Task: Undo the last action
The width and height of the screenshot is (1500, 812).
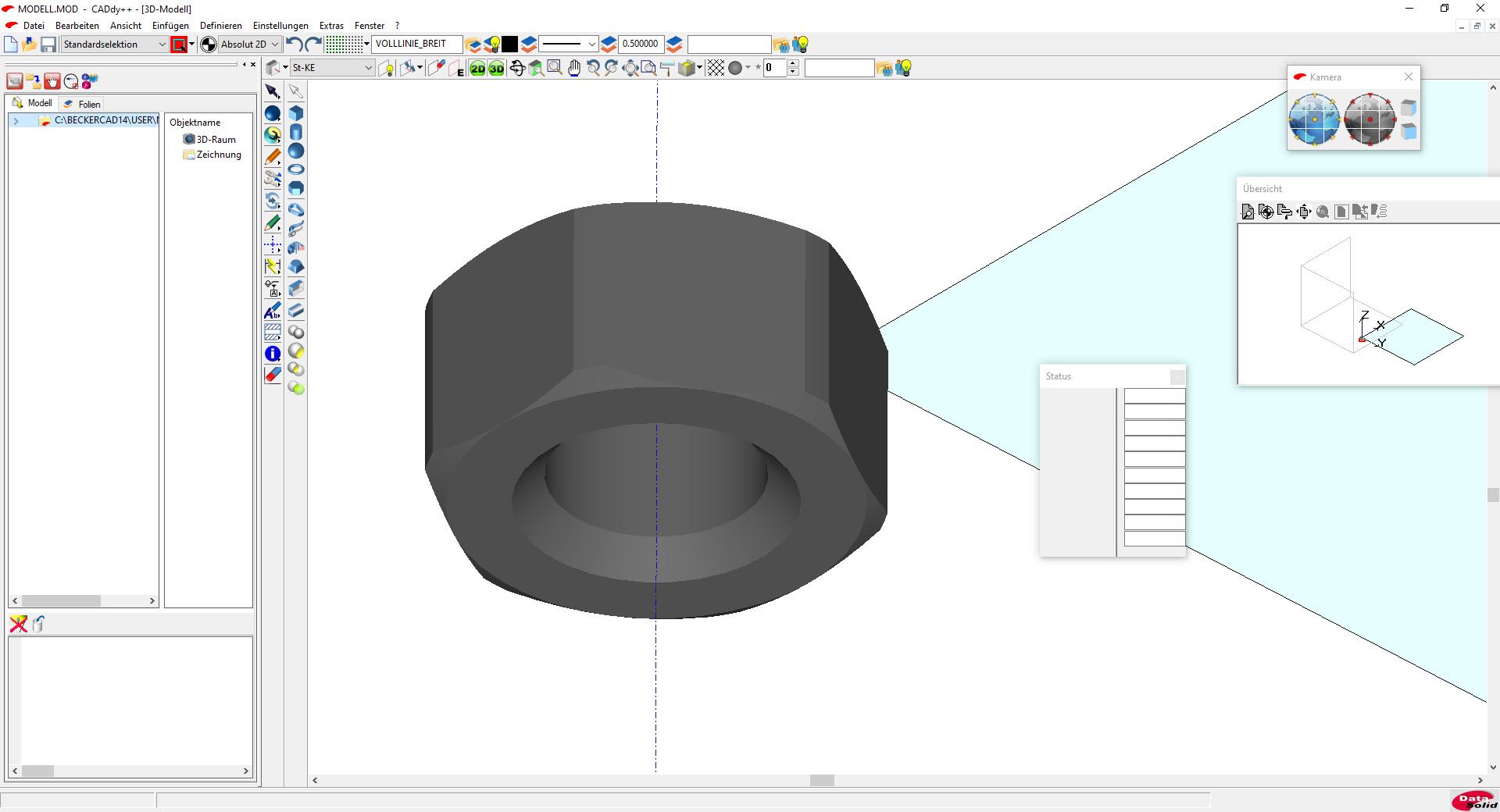Action: point(295,45)
